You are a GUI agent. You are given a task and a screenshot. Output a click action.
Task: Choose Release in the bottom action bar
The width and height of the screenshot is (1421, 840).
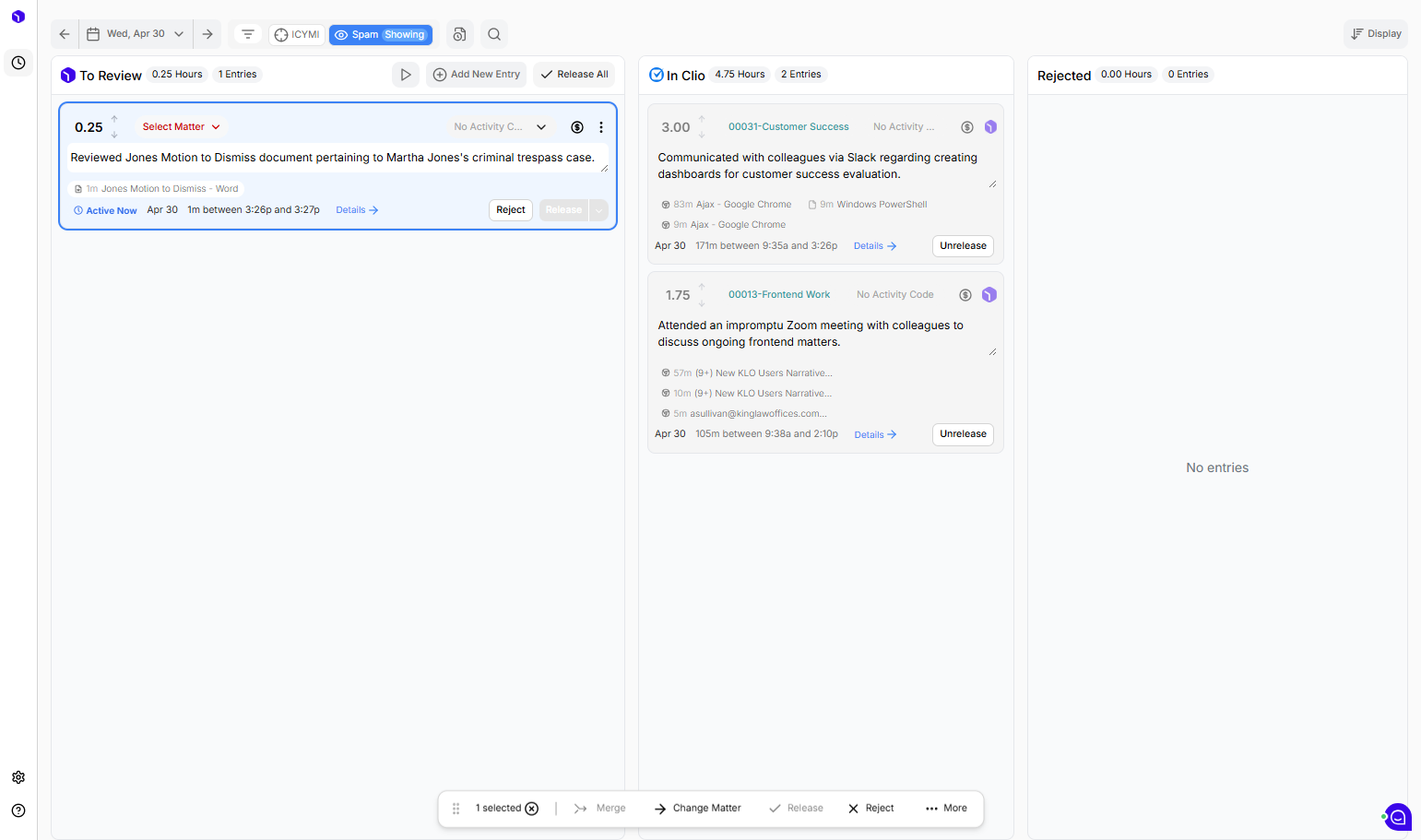click(796, 809)
